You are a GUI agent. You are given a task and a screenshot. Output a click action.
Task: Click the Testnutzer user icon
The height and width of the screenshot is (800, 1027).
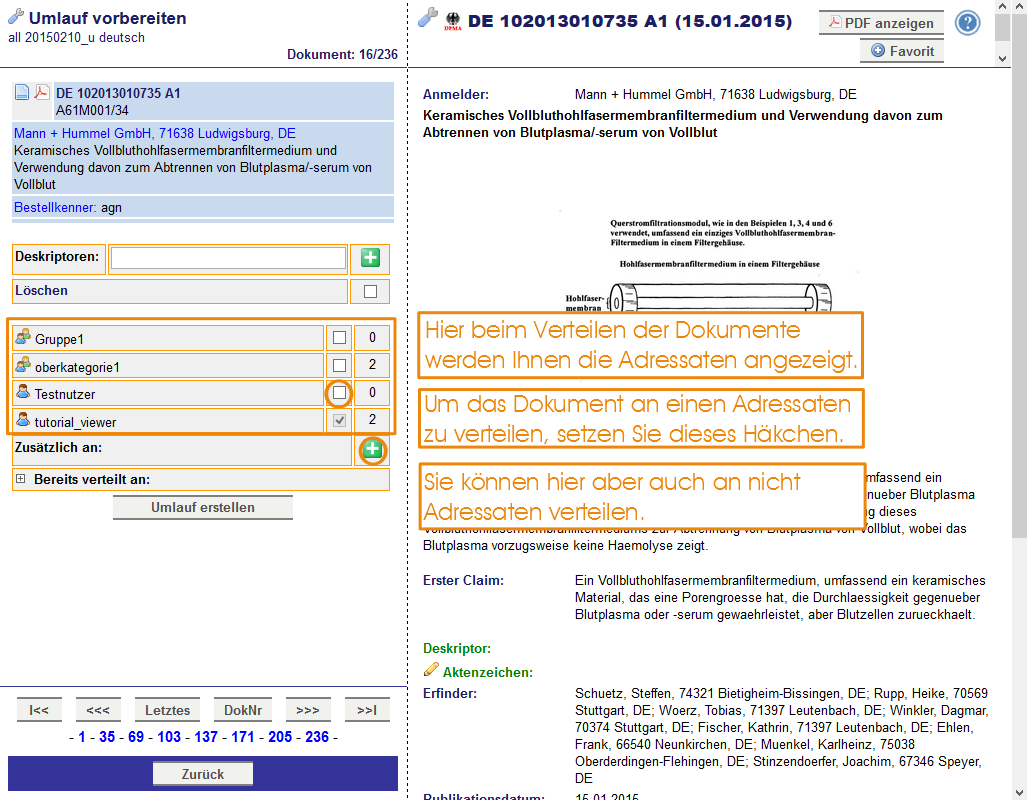click(x=23, y=392)
